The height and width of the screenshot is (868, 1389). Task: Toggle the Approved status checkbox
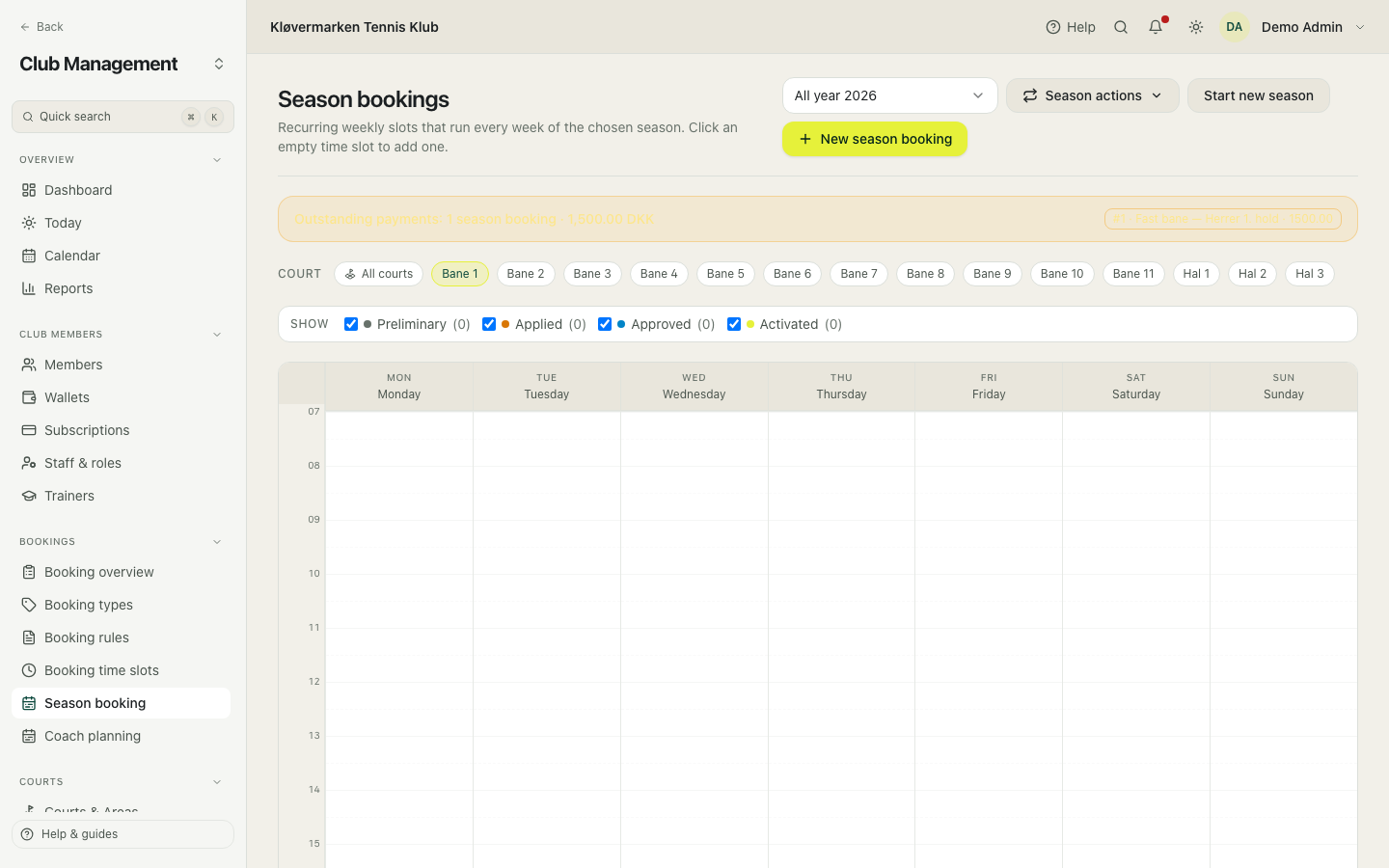coord(605,324)
